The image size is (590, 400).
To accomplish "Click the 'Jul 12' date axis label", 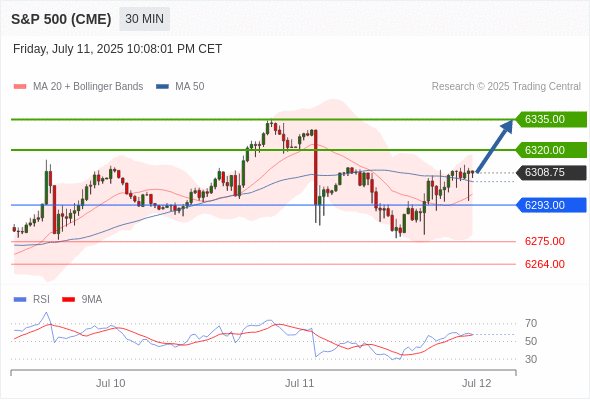I will tap(476, 383).
